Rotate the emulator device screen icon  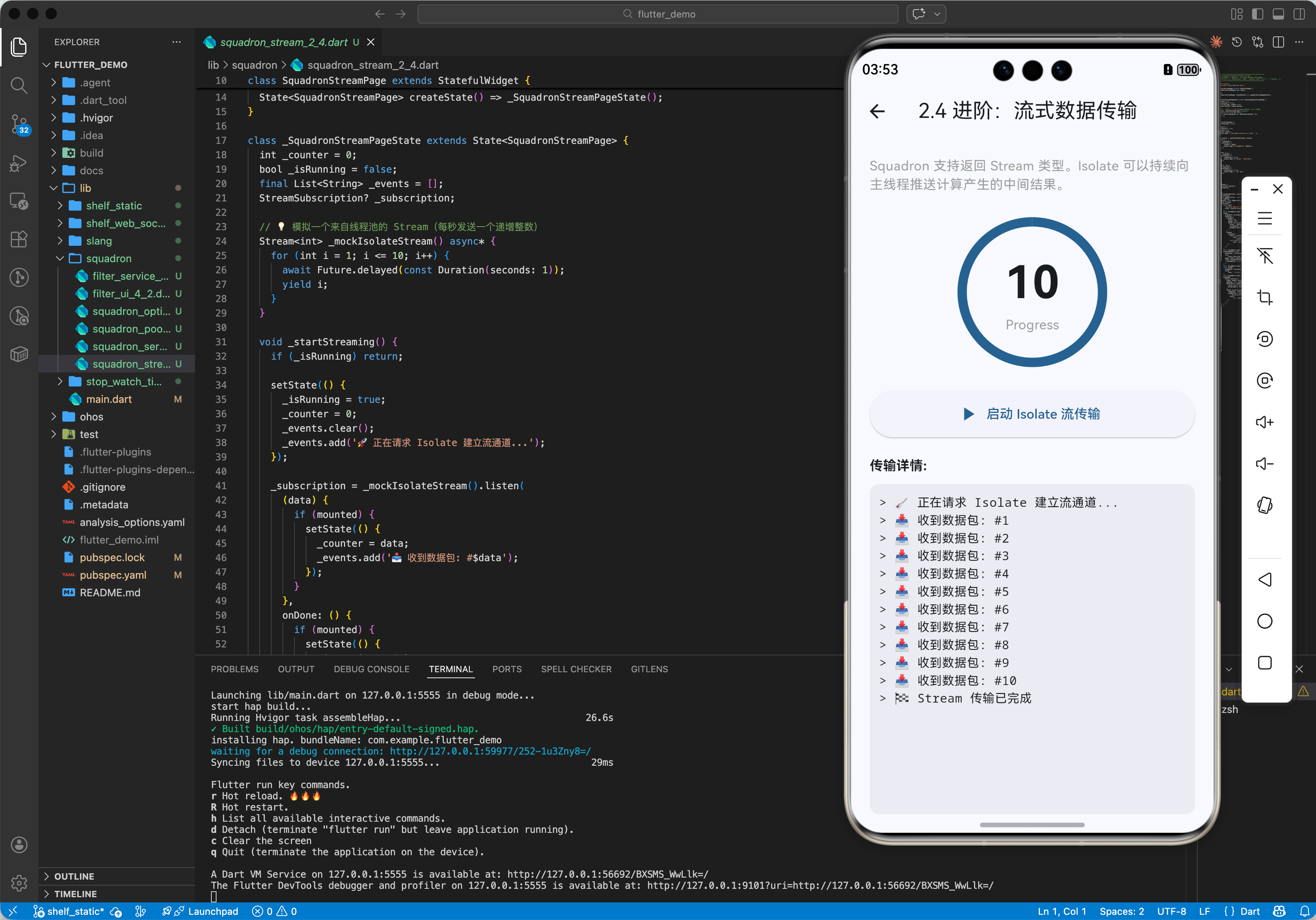pos(1264,505)
